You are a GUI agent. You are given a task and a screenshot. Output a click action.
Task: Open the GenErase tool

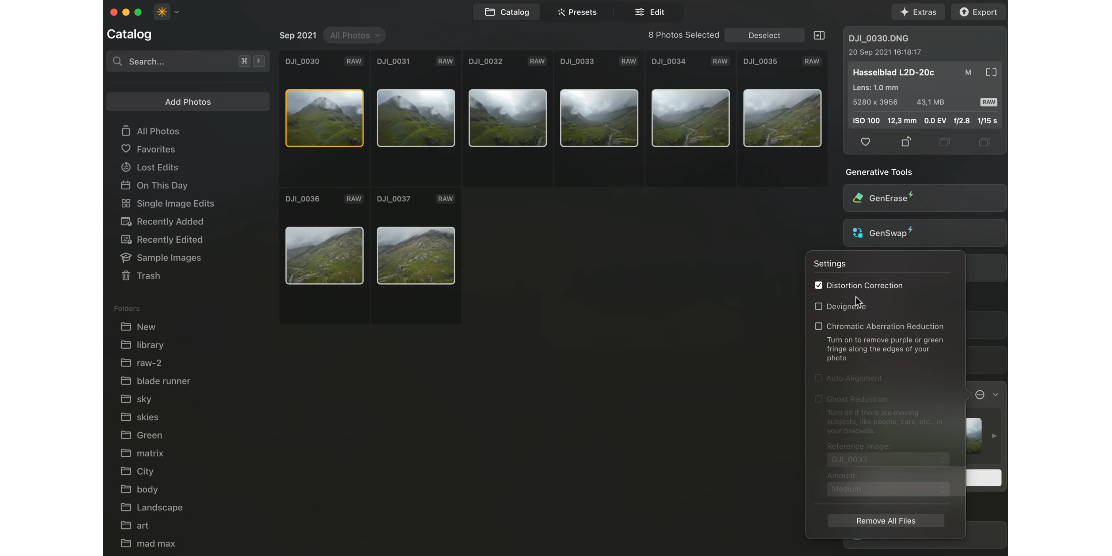pyautogui.click(x=924, y=198)
